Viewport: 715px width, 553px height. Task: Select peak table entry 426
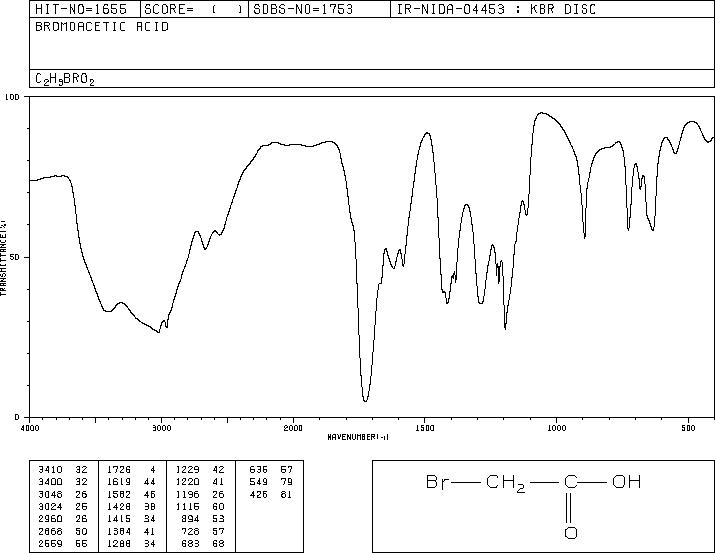pos(259,494)
